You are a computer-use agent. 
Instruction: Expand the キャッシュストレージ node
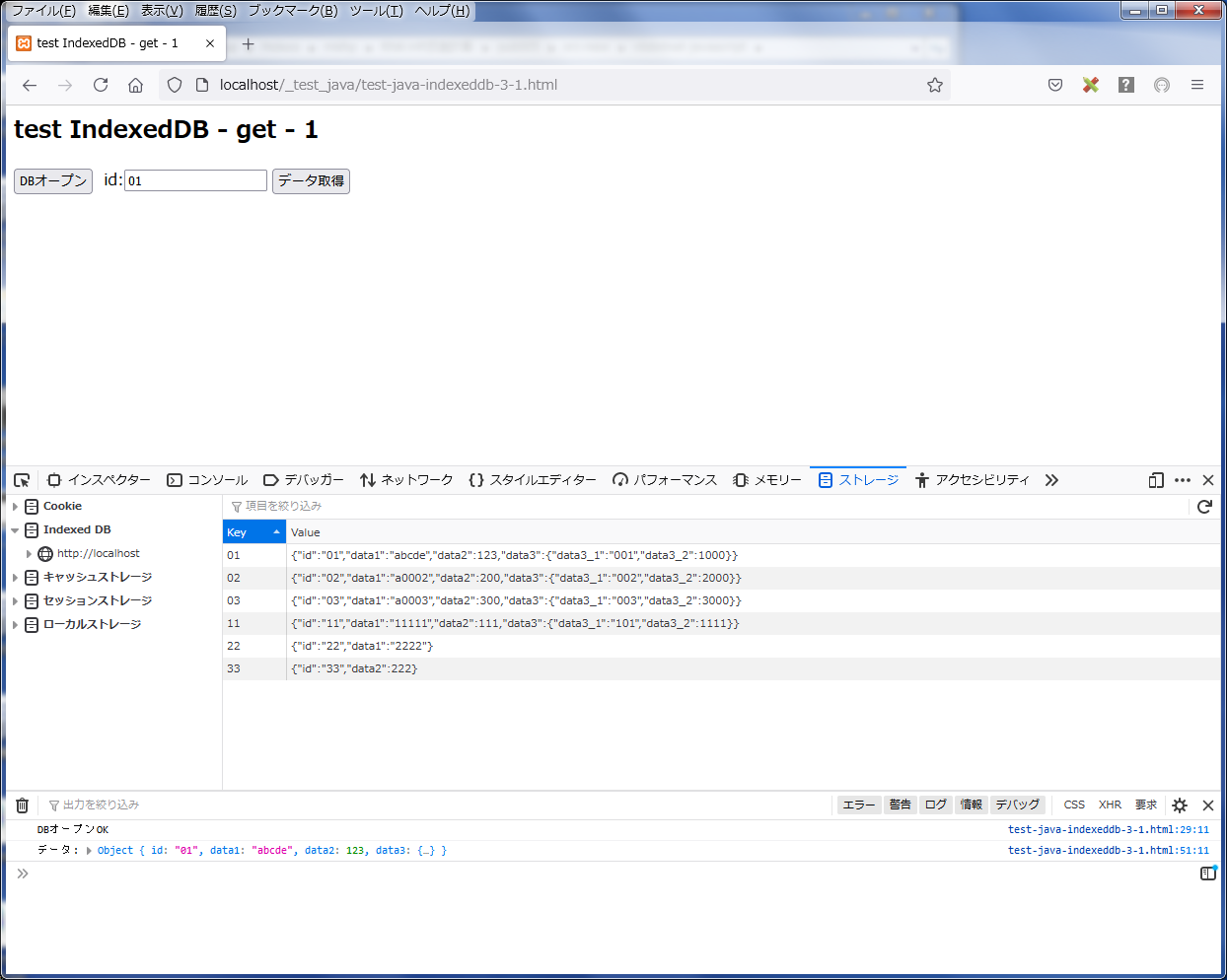coord(15,578)
